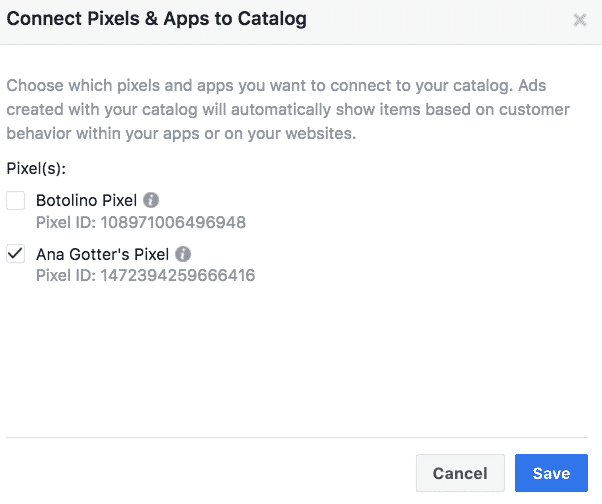This screenshot has width=602, height=504.
Task: Click the checkmark tick for Ana Gotter's Pixel
Action: pyautogui.click(x=16, y=253)
